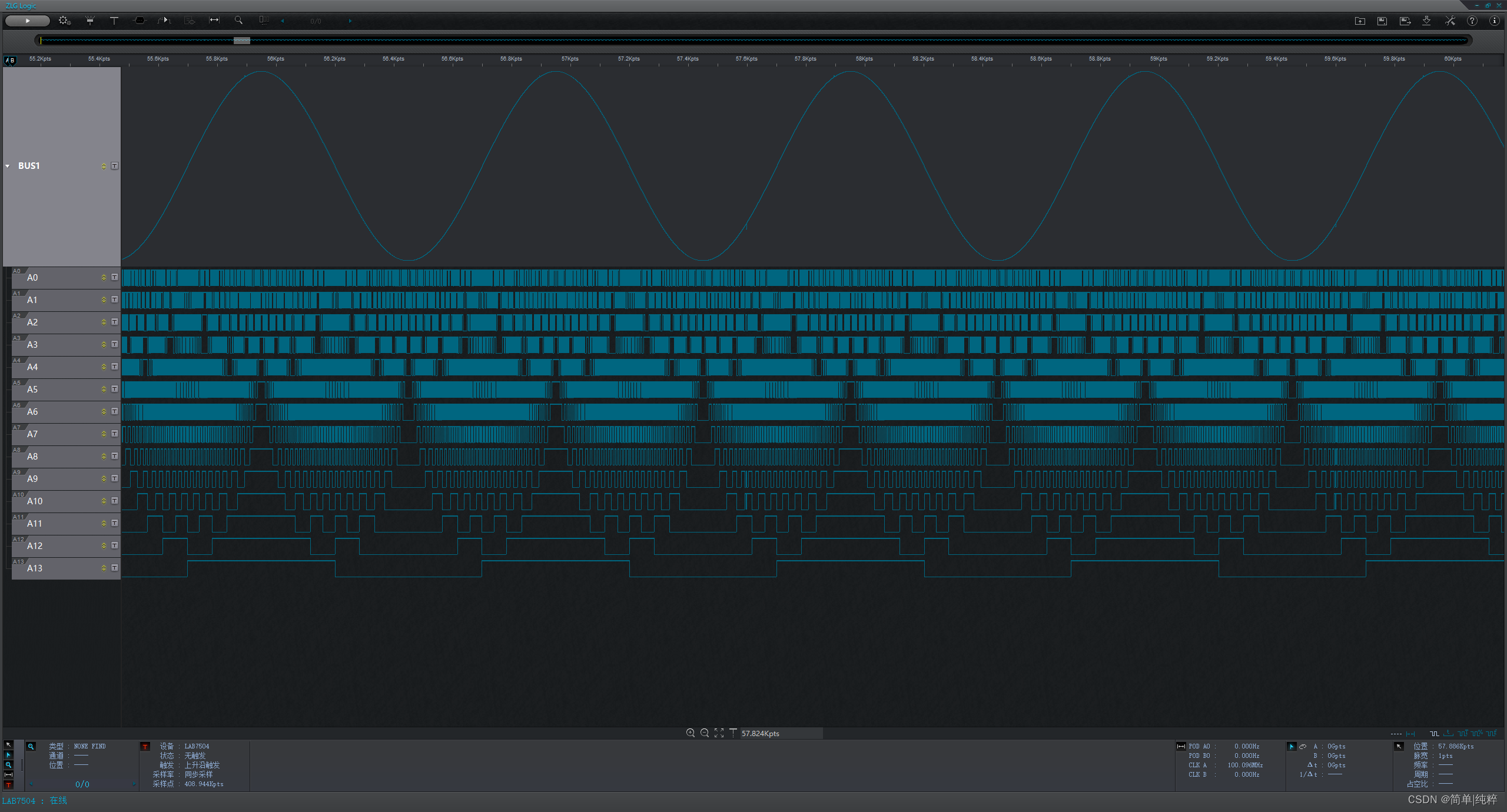Open the device settings gear icon
Viewport: 1507px width, 812px height.
64,21
